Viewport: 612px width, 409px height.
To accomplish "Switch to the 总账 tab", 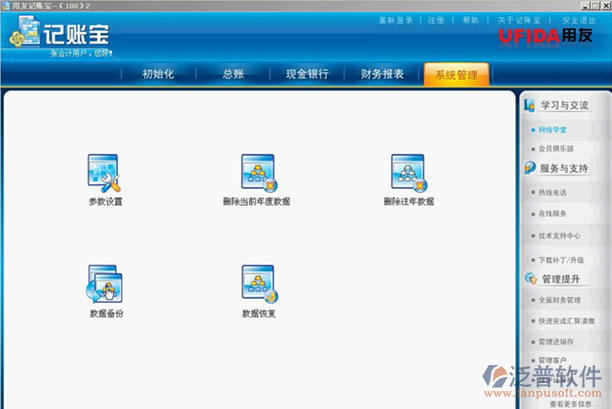I will pos(234,74).
